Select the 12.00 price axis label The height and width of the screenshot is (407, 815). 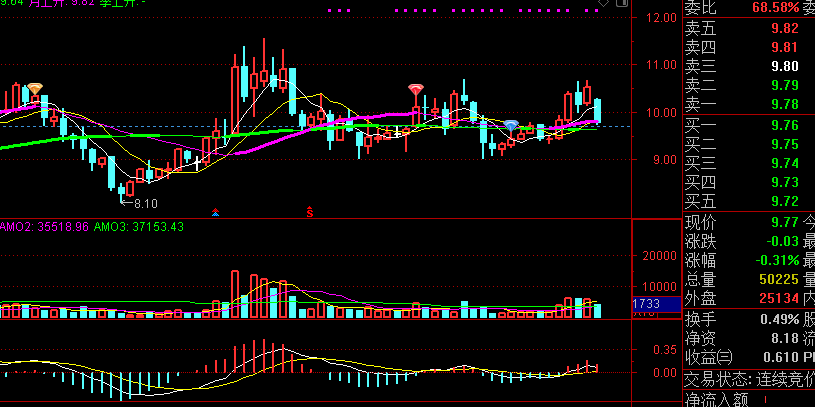(661, 17)
